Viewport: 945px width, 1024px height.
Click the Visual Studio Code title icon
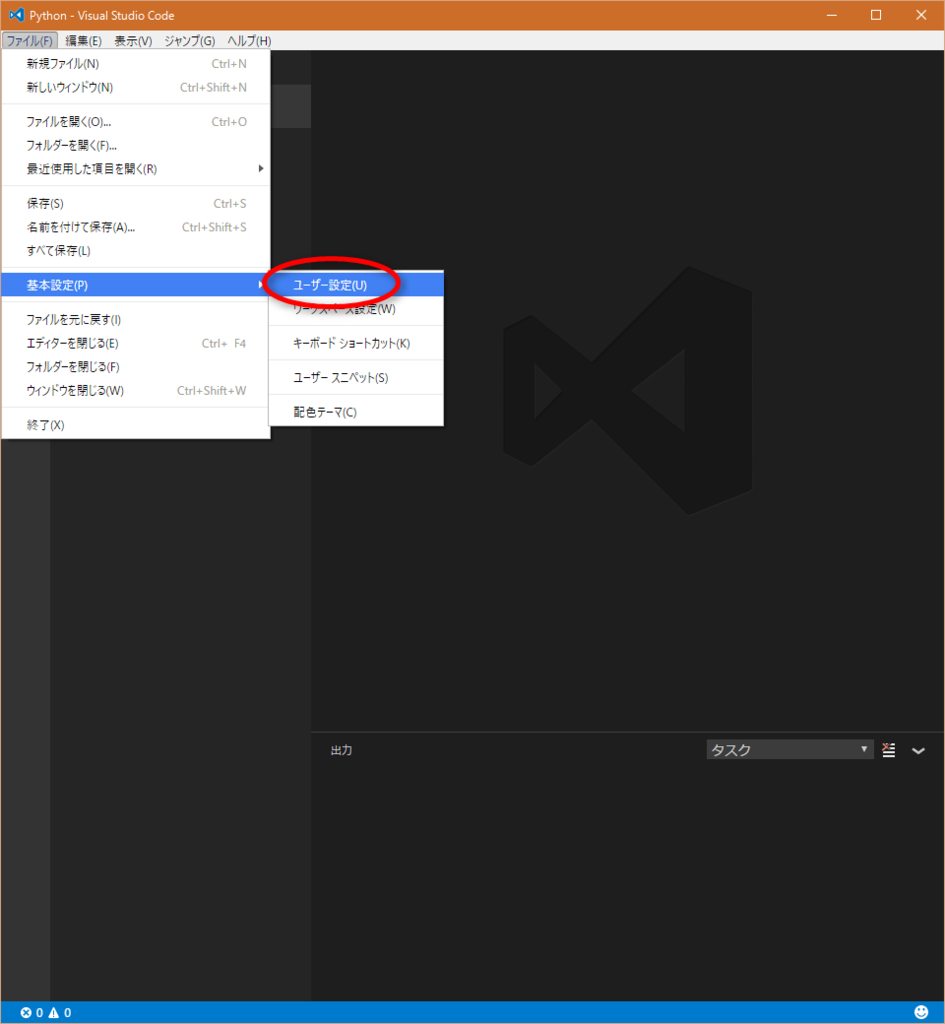[16, 14]
